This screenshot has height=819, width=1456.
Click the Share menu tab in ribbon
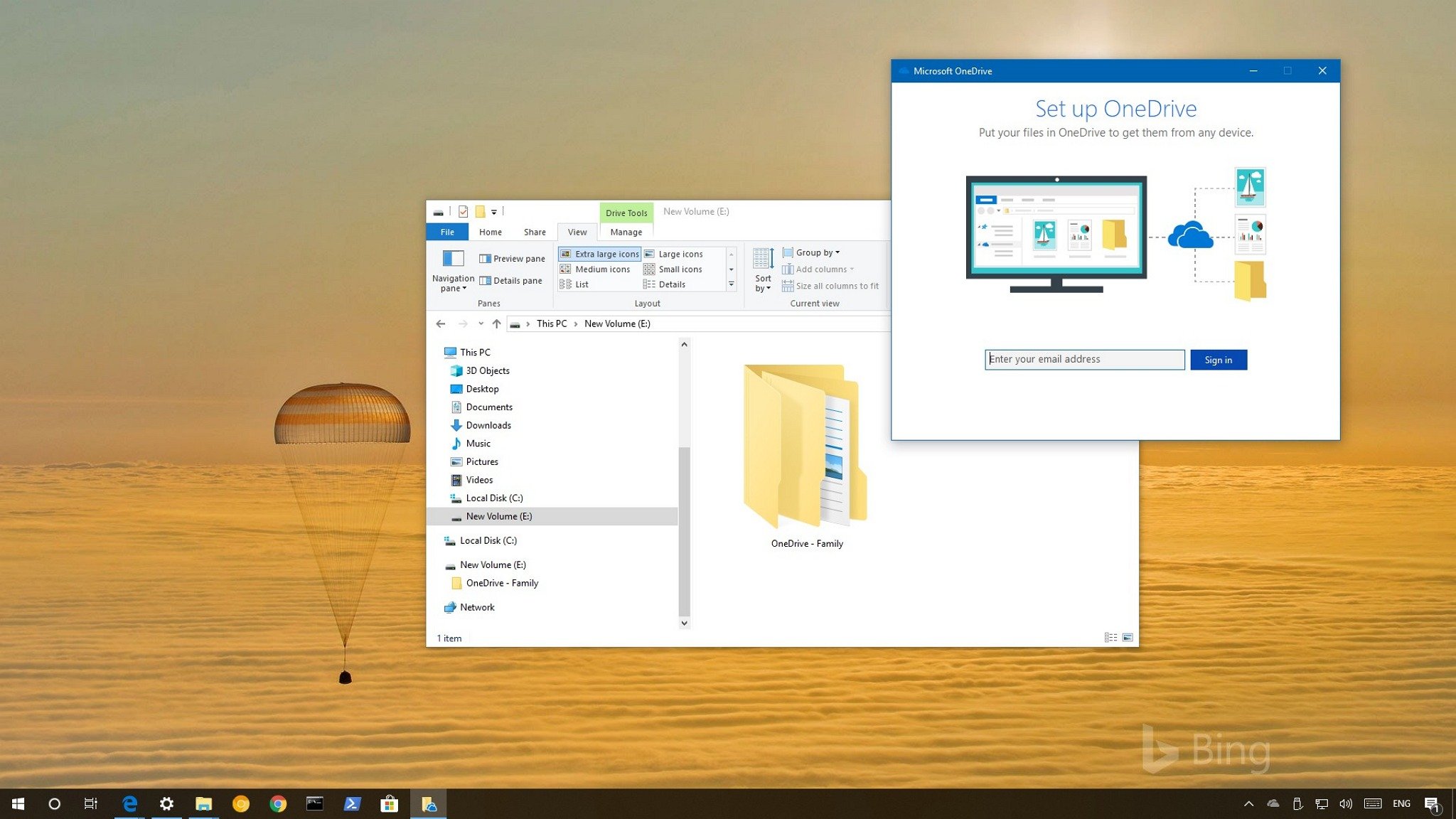[535, 231]
